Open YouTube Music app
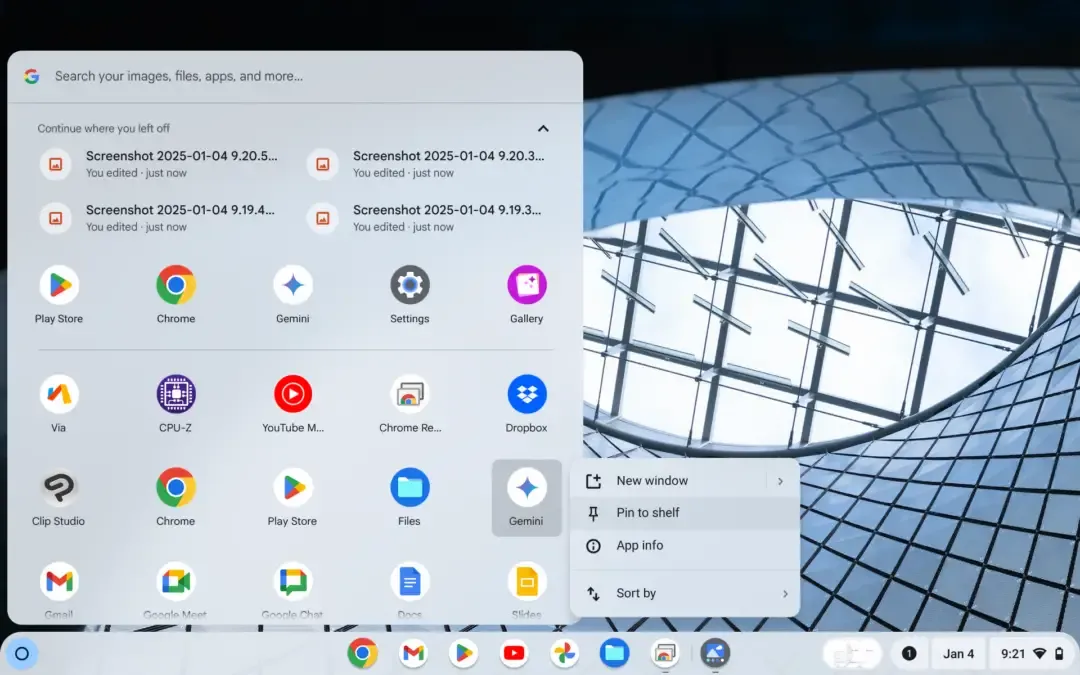Viewport: 1080px width, 675px height. (293, 404)
